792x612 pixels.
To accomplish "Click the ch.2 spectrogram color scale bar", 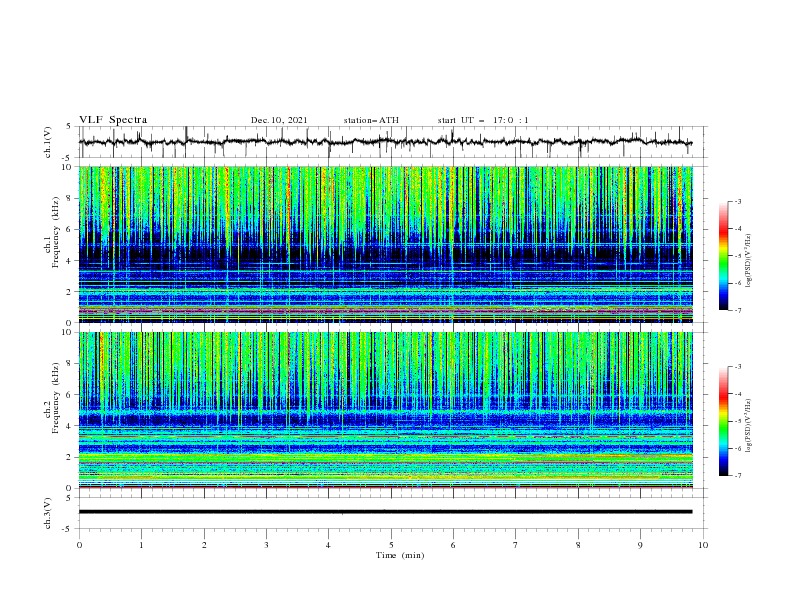I will tap(723, 421).
